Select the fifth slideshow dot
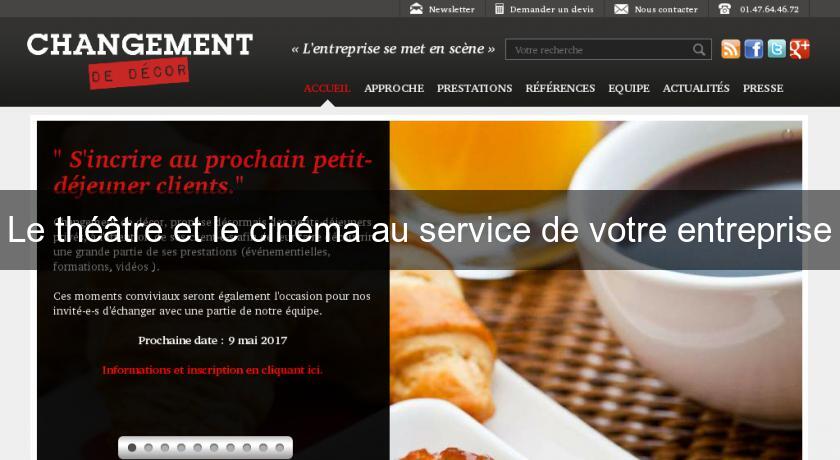The image size is (840, 460). [198, 448]
